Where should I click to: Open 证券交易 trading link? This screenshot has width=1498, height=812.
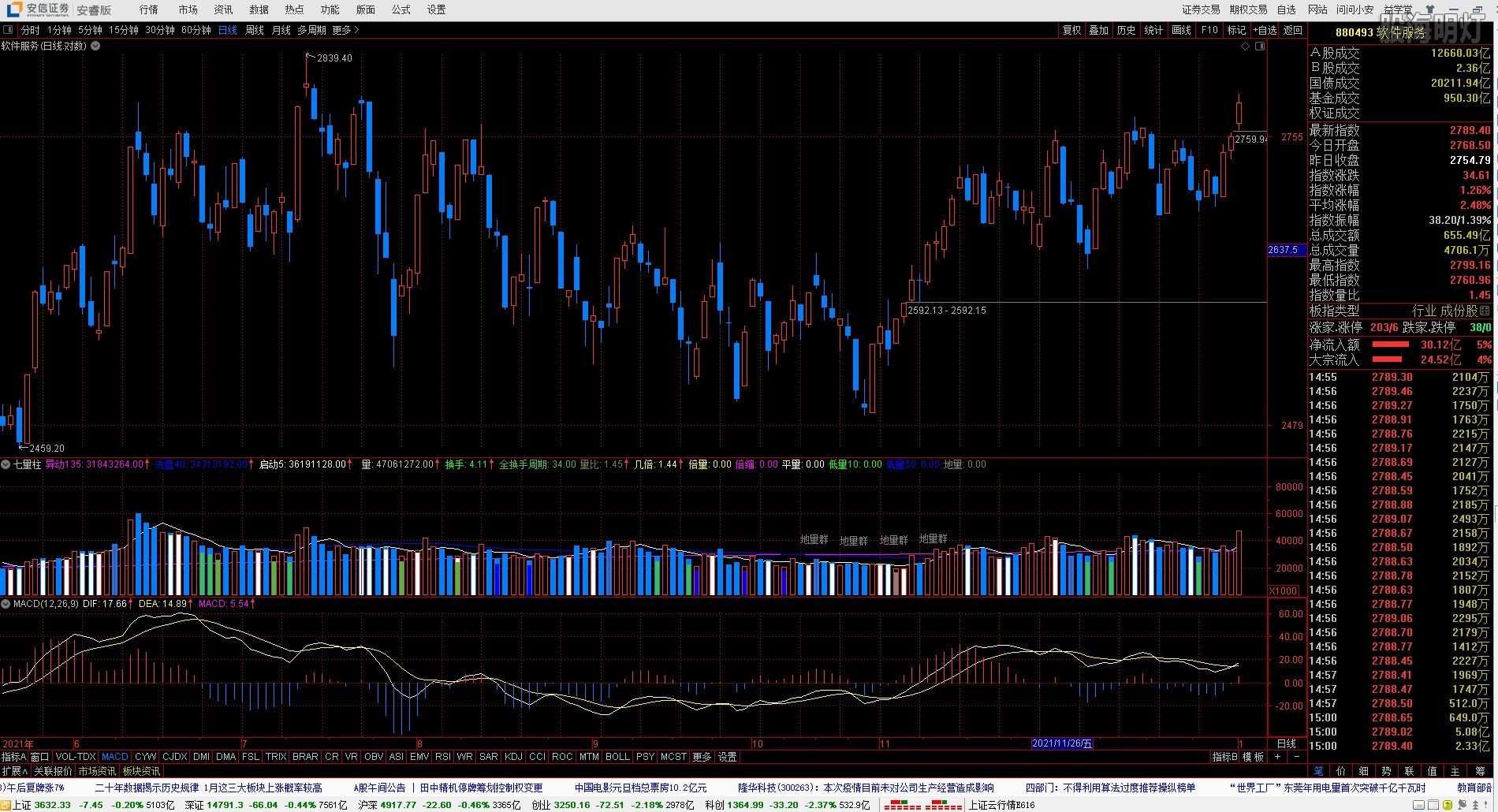point(1201,9)
